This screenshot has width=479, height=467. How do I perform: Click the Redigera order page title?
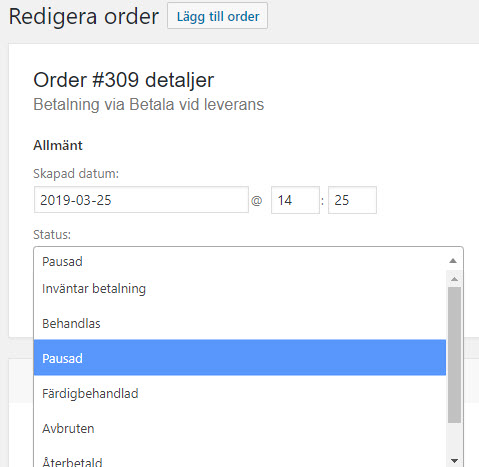tap(84, 17)
